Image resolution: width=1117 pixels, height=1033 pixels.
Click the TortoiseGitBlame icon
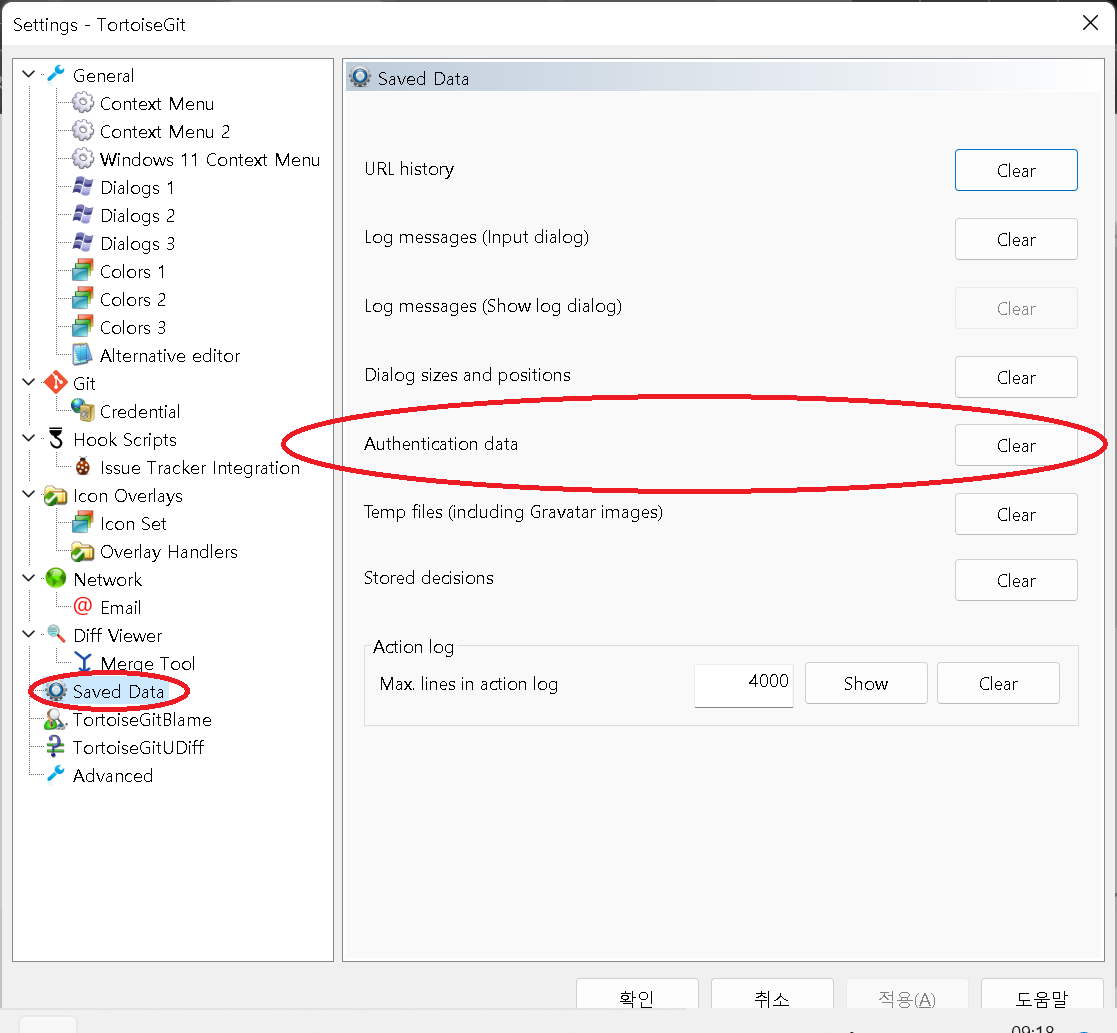[56, 719]
